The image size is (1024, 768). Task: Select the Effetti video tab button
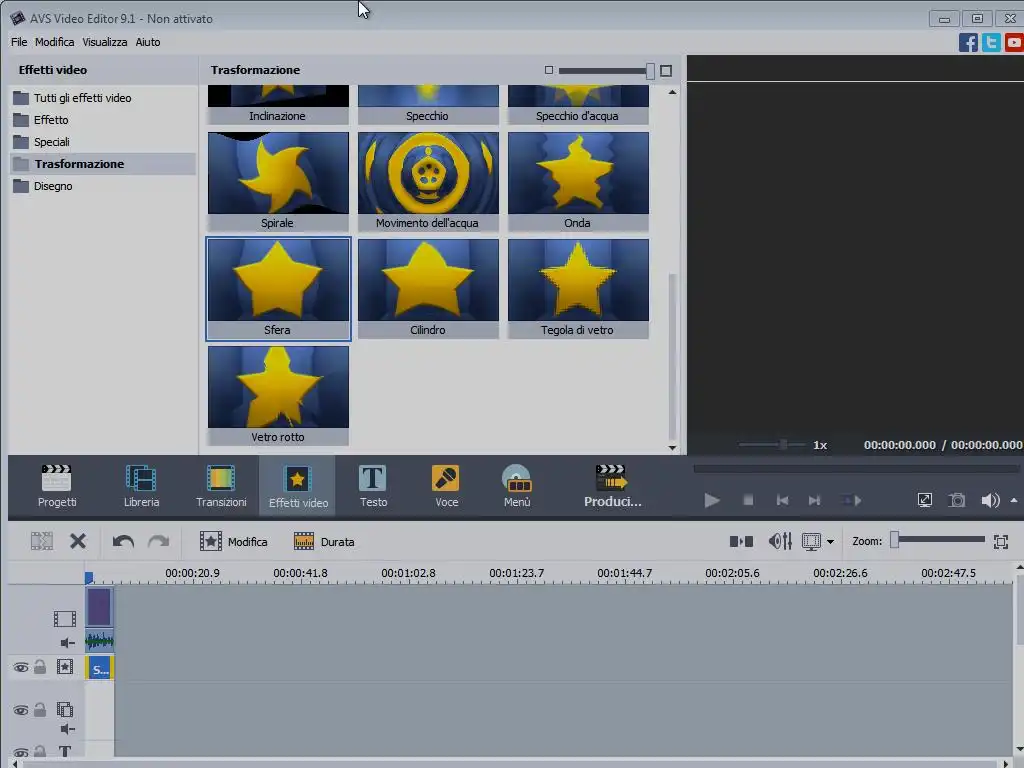(x=298, y=486)
